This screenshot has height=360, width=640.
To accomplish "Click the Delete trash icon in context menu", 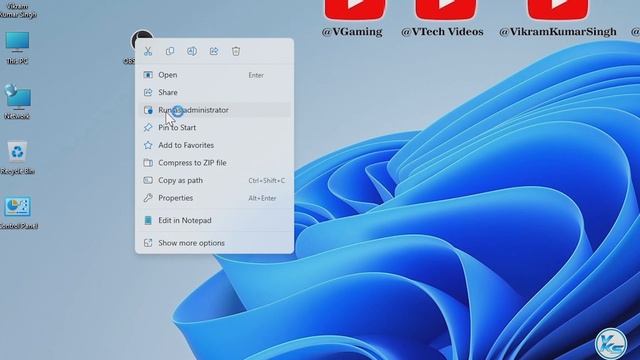I will tap(236, 51).
